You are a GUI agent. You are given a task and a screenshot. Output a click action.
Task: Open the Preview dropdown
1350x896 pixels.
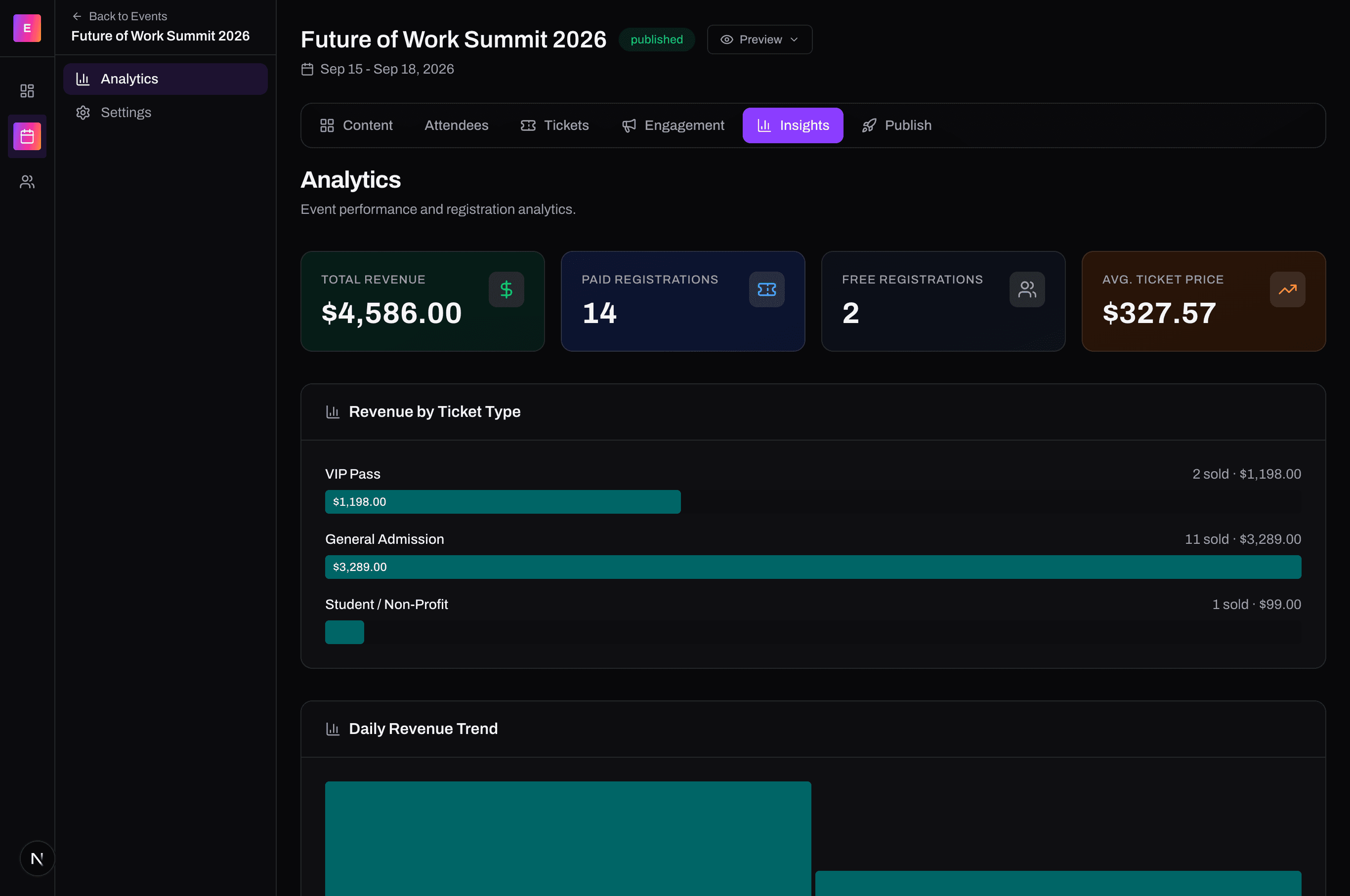pyautogui.click(x=759, y=40)
